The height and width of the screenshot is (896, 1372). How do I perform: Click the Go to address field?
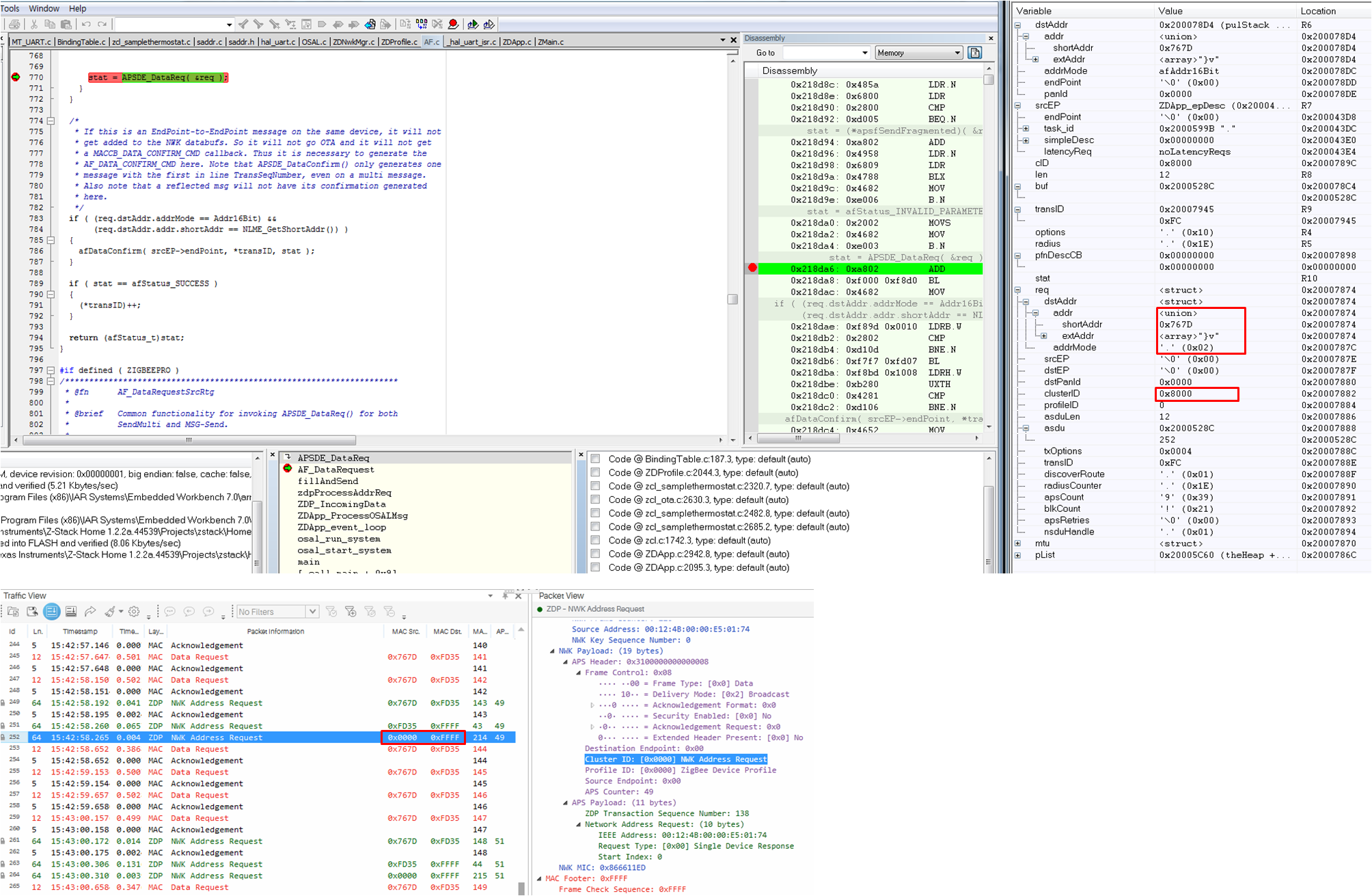(822, 53)
